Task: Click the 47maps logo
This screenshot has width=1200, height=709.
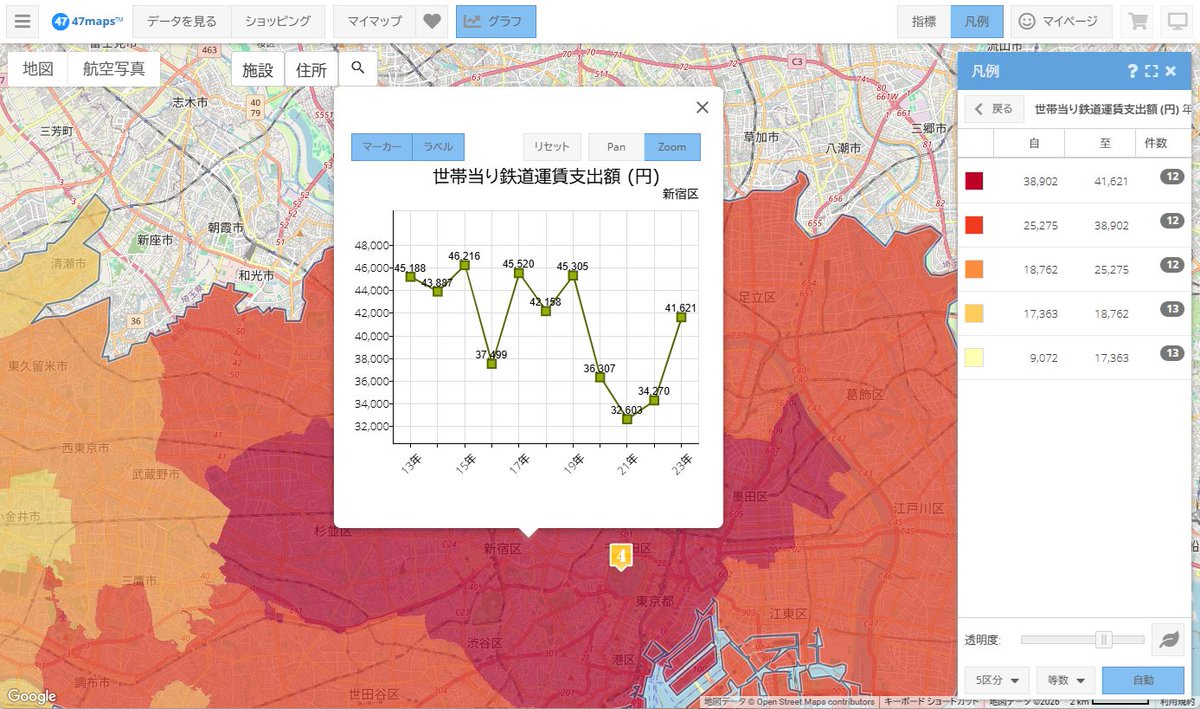Action: pyautogui.click(x=87, y=21)
